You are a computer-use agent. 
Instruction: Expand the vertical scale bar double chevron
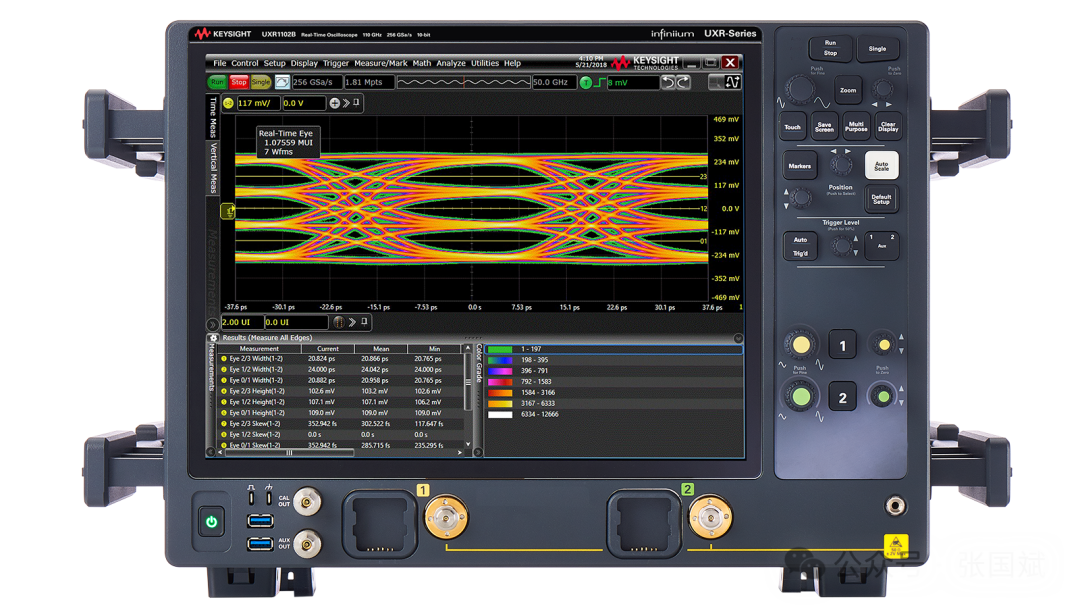coord(346,103)
